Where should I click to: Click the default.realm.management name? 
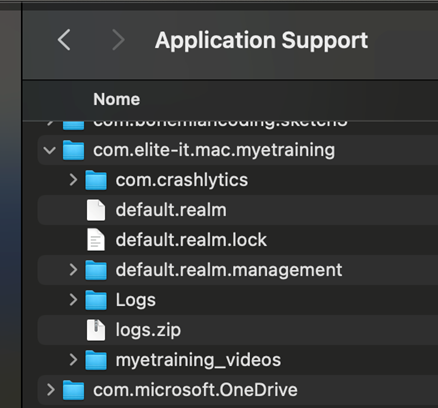(229, 270)
